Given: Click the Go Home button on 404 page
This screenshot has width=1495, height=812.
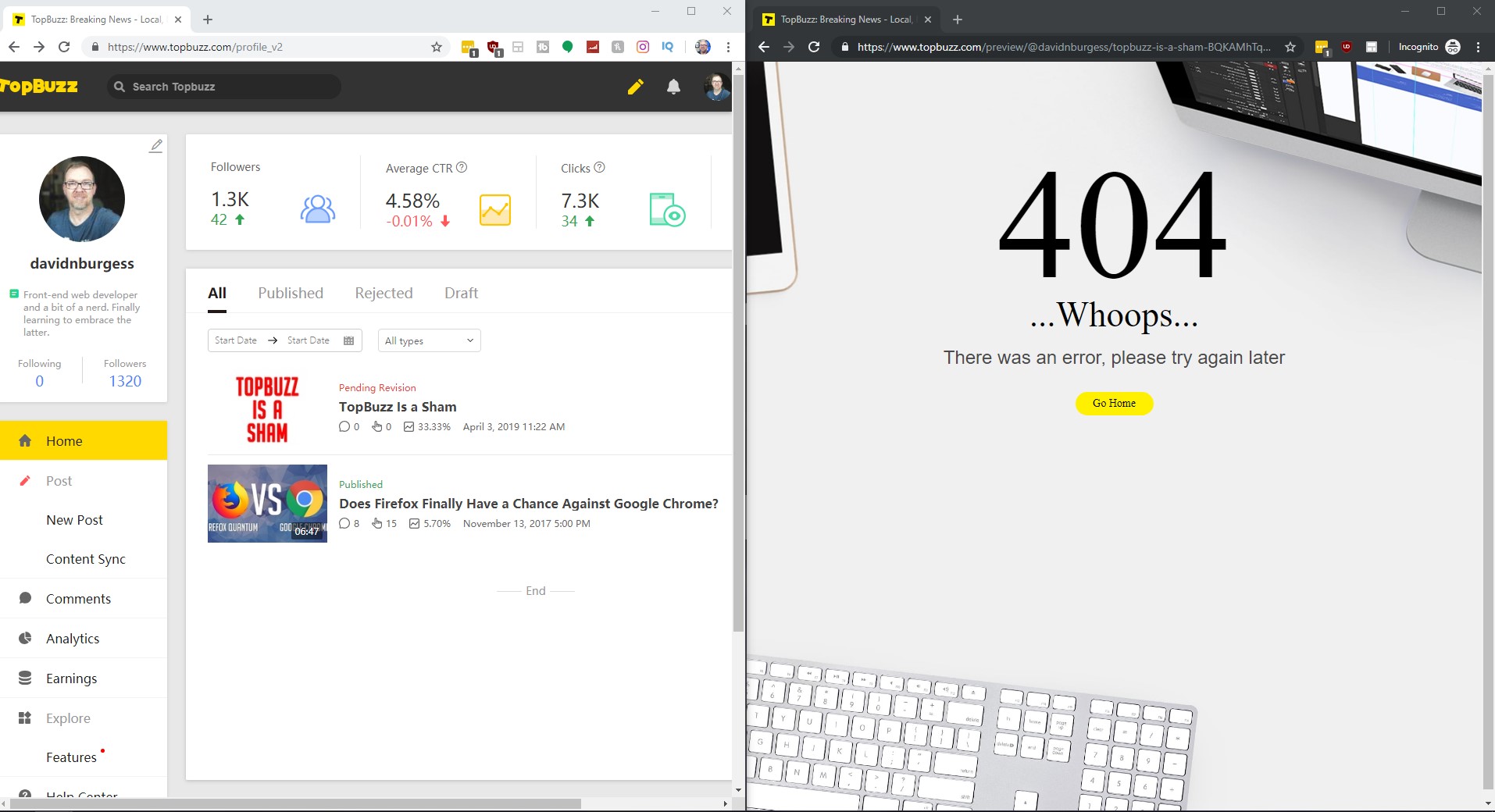Looking at the screenshot, I should 1114,404.
